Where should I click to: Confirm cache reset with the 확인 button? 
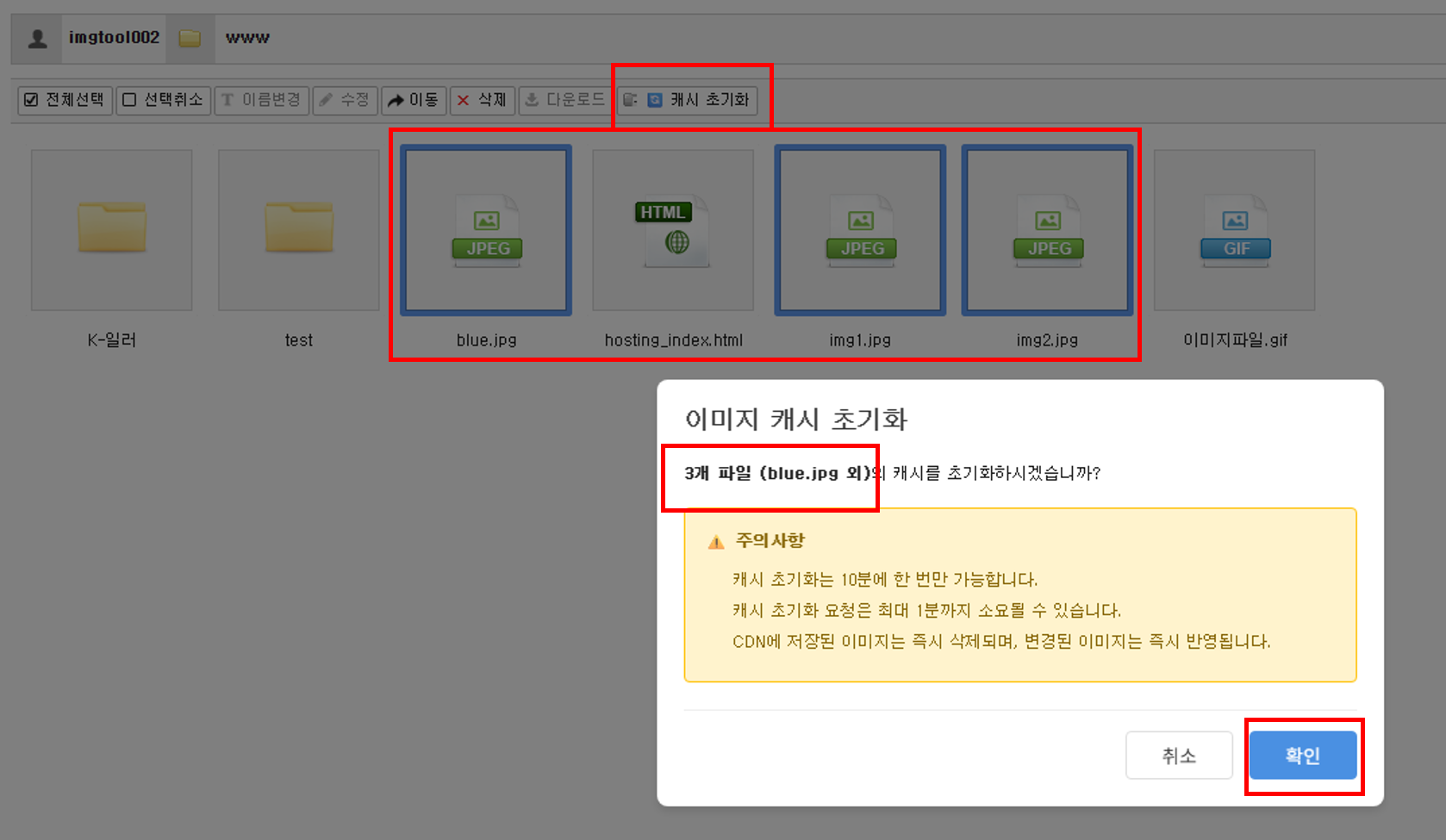pyautogui.click(x=1303, y=755)
